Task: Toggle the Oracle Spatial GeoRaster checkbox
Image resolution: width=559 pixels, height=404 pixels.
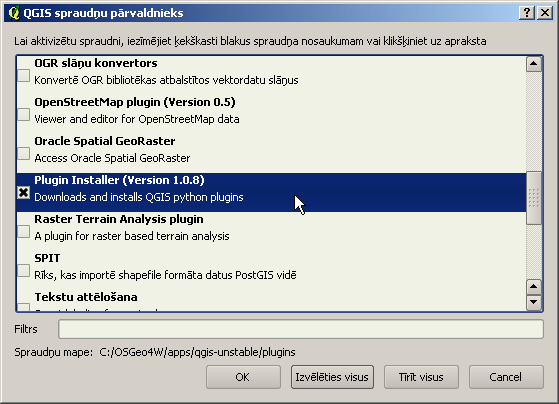Action: coord(24,153)
